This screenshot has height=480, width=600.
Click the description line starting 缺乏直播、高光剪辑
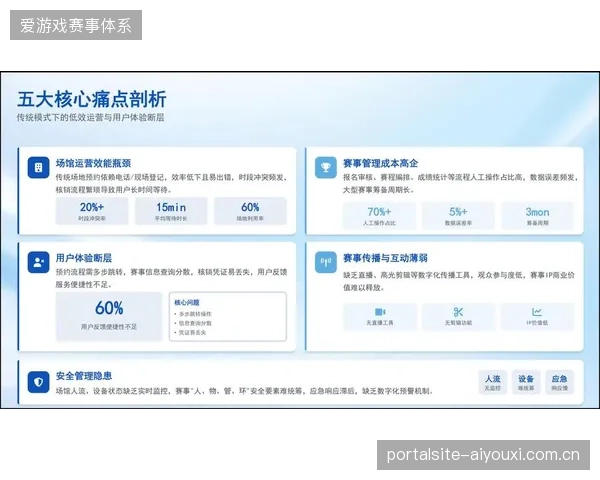[x=459, y=275]
